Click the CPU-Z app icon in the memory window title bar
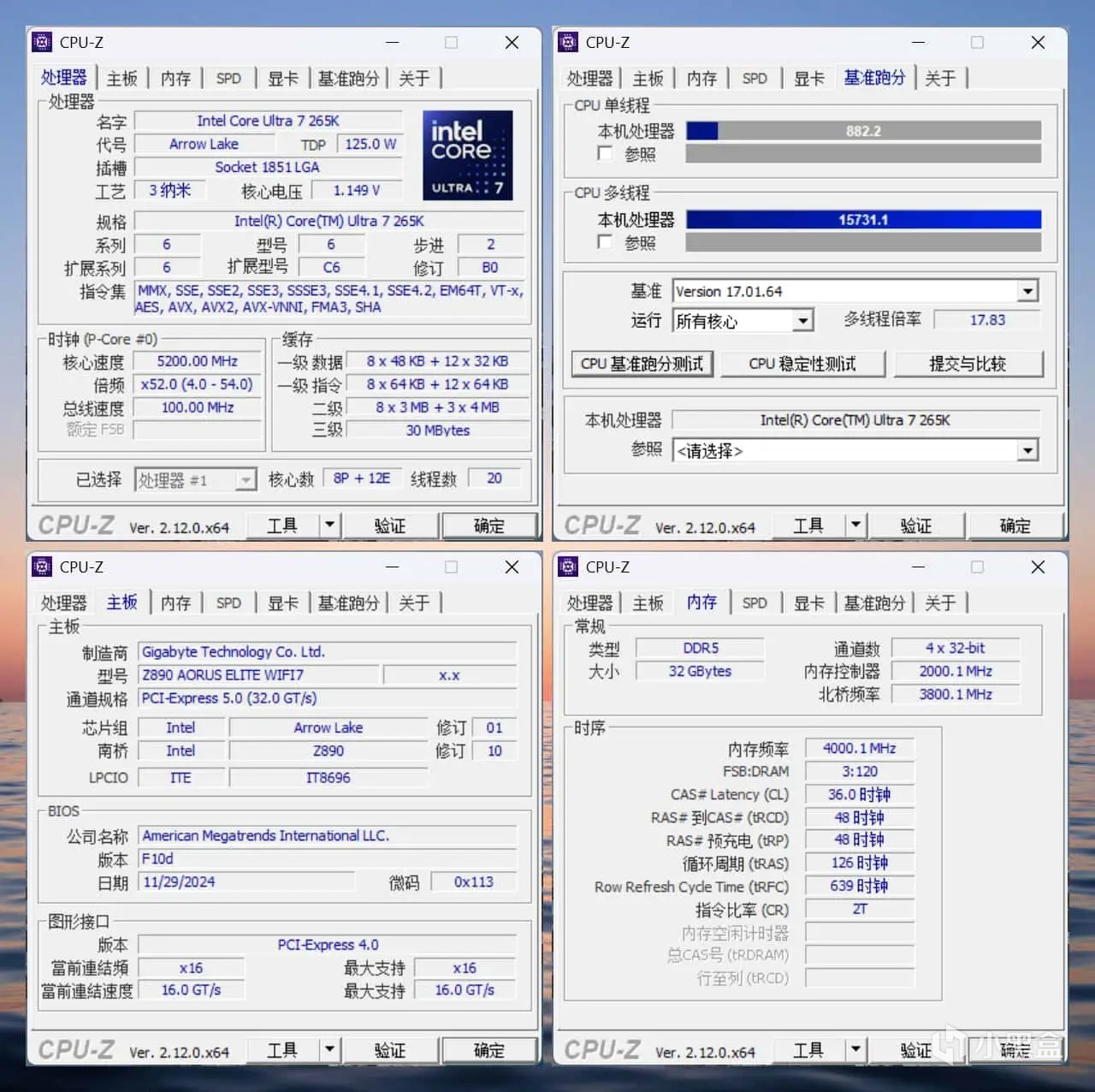The image size is (1095, 1092). [x=567, y=567]
